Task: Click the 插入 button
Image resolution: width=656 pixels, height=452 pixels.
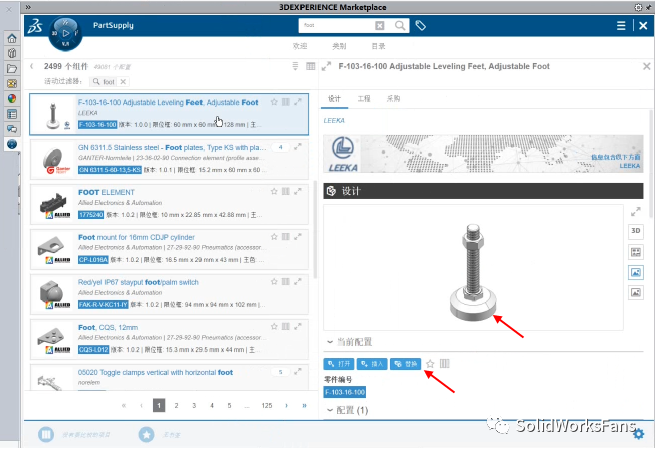Action: coord(372,364)
